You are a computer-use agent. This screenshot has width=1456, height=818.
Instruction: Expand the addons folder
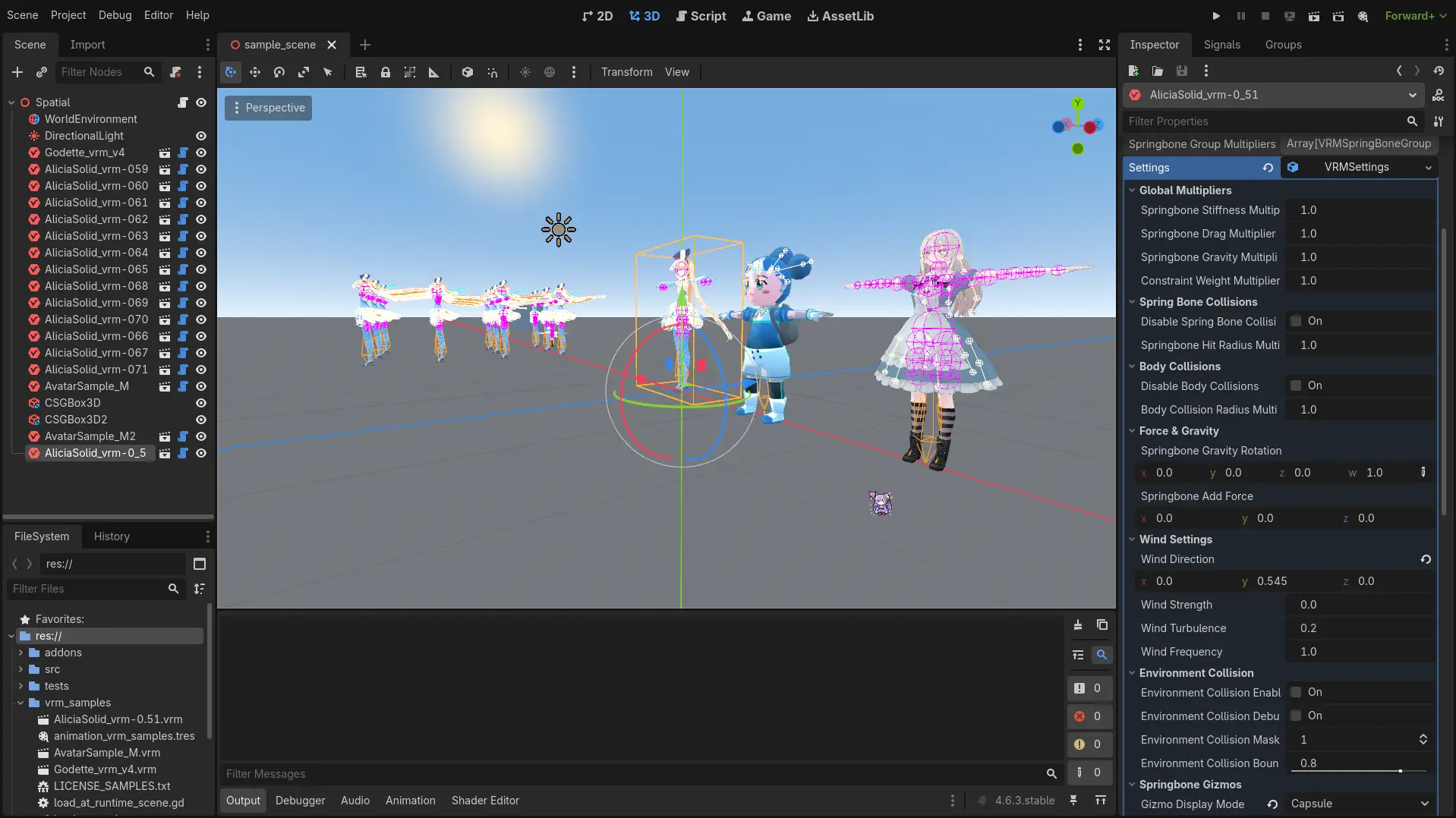click(x=20, y=653)
